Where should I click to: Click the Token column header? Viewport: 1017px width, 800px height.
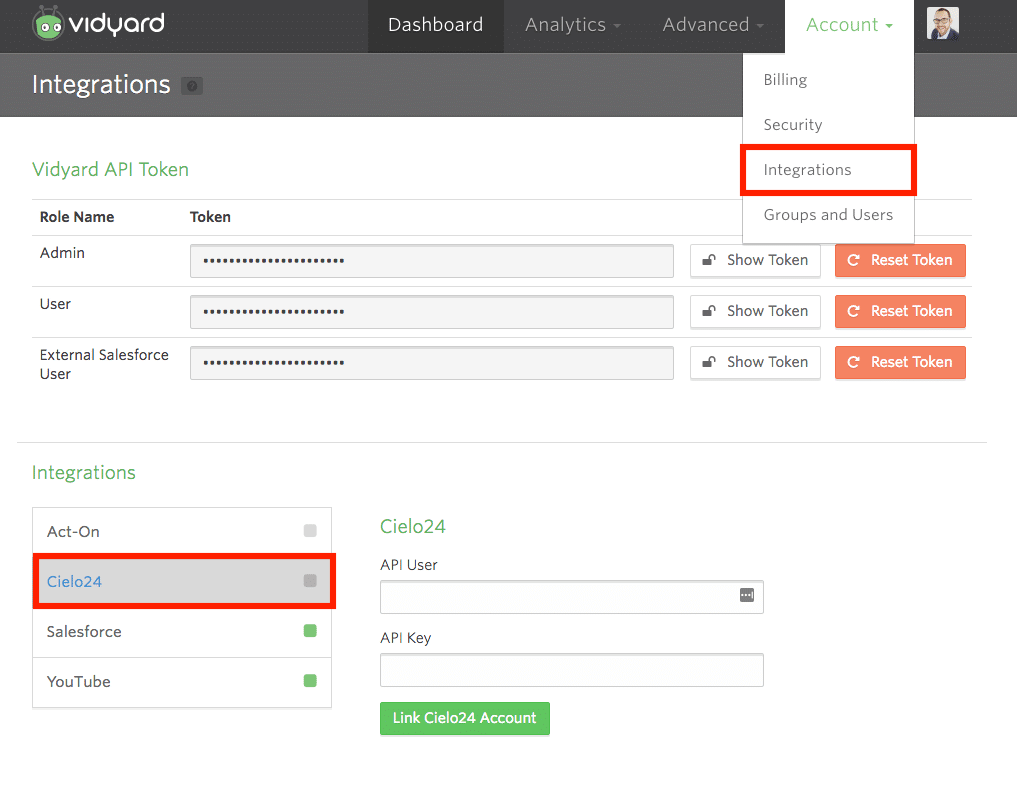[x=210, y=217]
